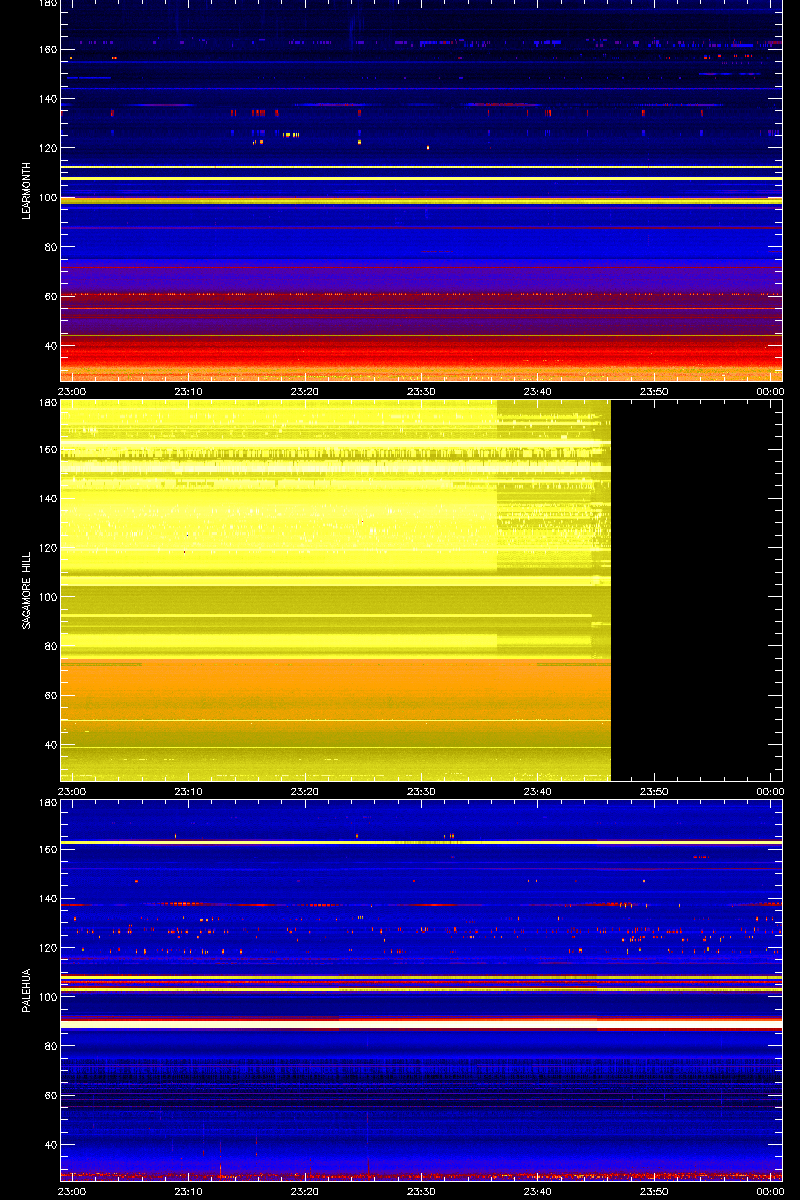Select the 40 frequency label on Sagamore Hill axis
The image size is (800, 1200).
[x=50, y=746]
